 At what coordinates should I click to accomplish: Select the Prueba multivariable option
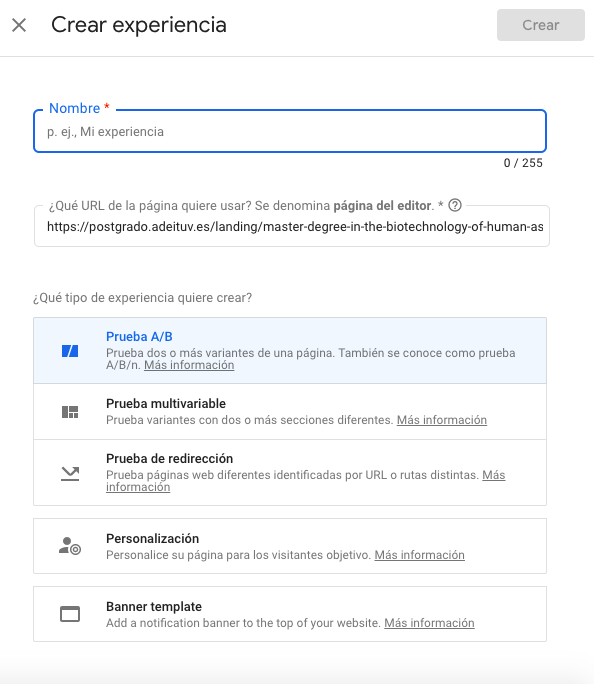[290, 412]
